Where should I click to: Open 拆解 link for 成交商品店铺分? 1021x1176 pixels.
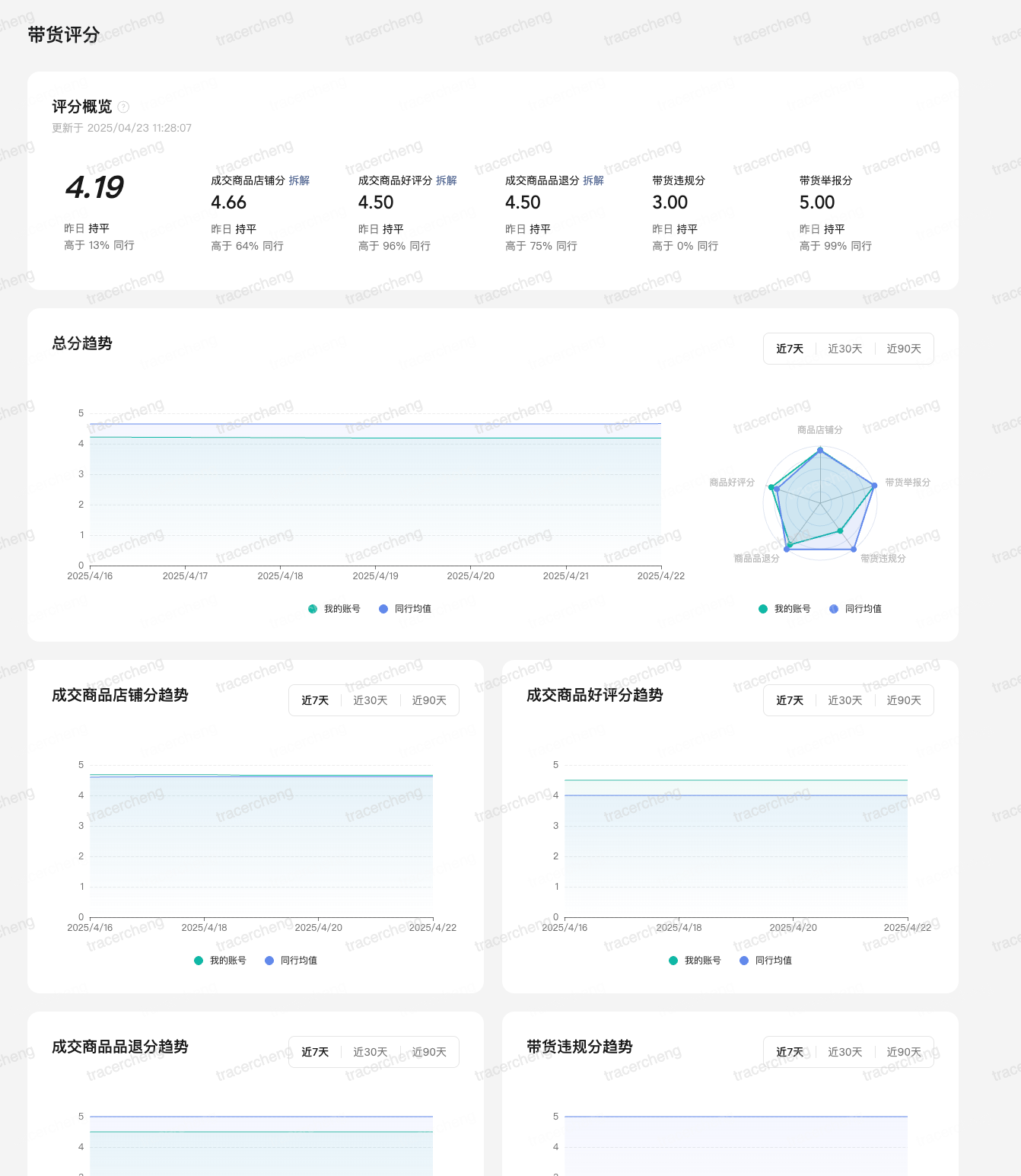(x=299, y=180)
